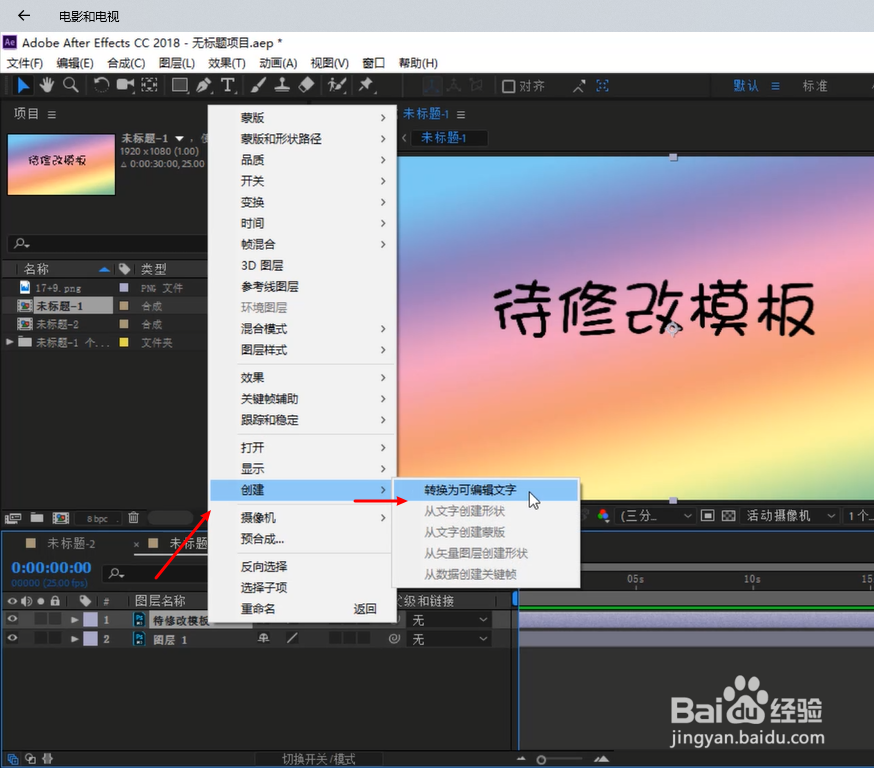Switch to 未标题-2 timeline tab
Screen dimensions: 874x768
71,543
